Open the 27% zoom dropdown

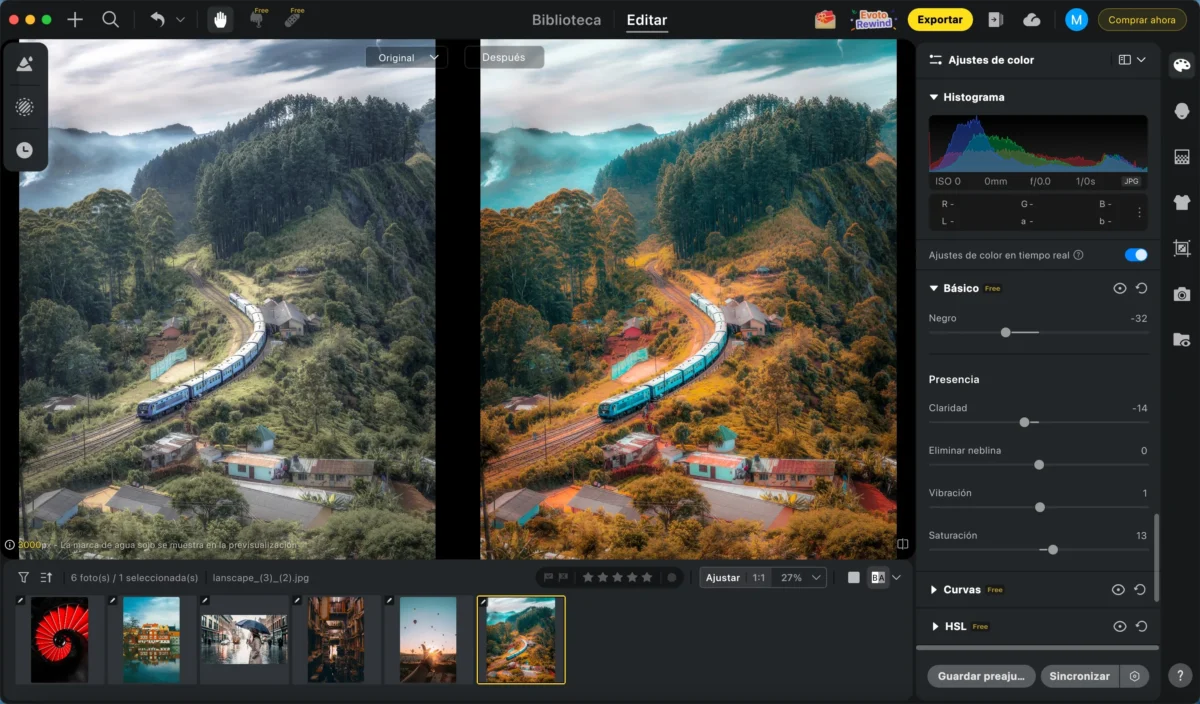(x=802, y=577)
